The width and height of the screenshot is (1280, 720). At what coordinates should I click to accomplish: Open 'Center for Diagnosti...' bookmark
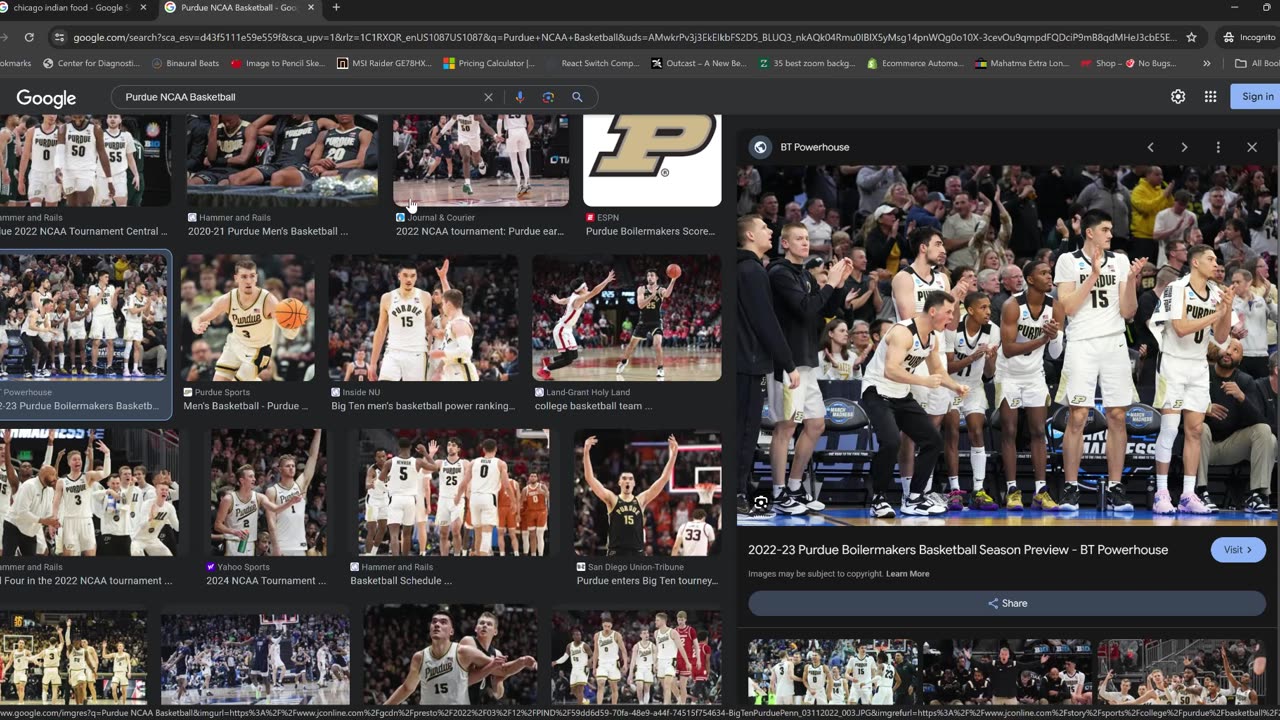pos(91,63)
